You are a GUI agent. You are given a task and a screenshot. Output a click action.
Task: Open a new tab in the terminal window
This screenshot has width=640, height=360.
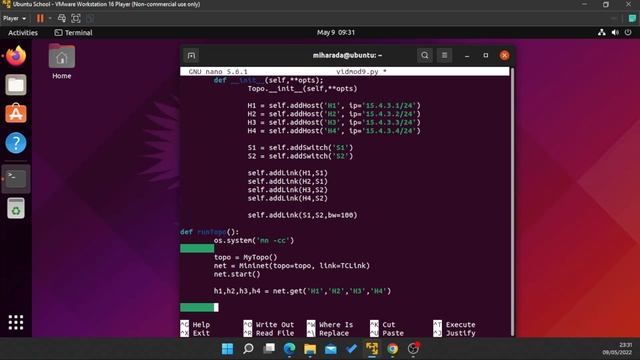click(191, 56)
